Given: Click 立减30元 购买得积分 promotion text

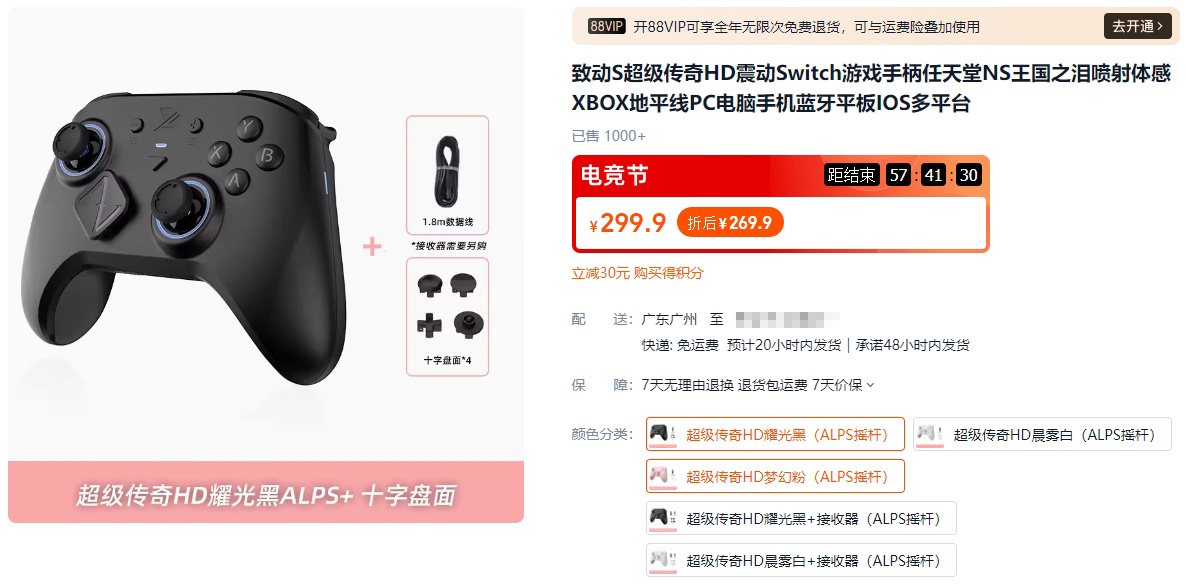Looking at the screenshot, I should [638, 273].
